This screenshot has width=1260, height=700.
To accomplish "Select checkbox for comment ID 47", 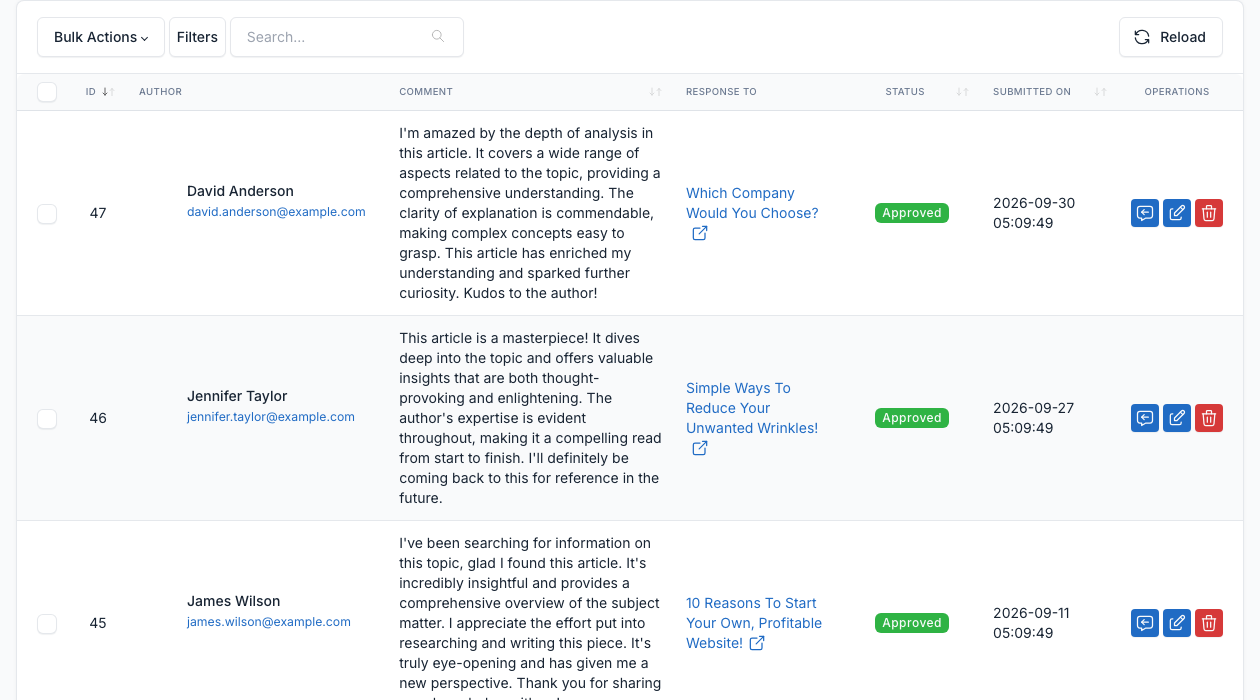I will tap(47, 213).
